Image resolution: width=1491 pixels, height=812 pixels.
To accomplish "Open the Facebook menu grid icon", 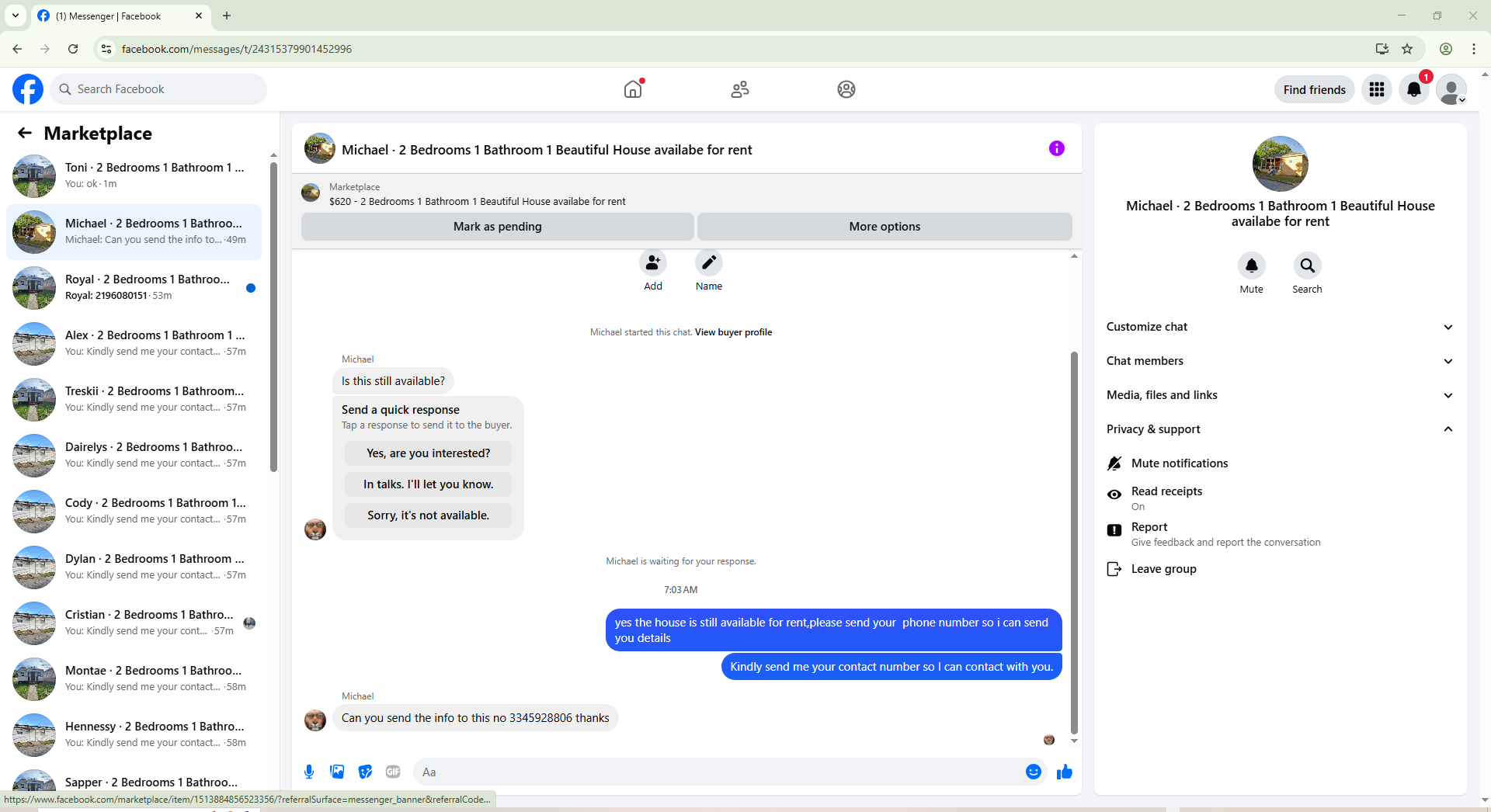I will coord(1377,89).
